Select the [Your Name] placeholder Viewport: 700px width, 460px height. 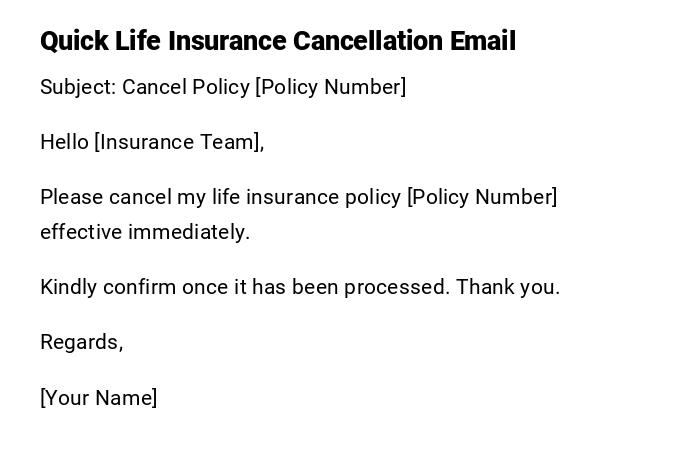click(99, 398)
